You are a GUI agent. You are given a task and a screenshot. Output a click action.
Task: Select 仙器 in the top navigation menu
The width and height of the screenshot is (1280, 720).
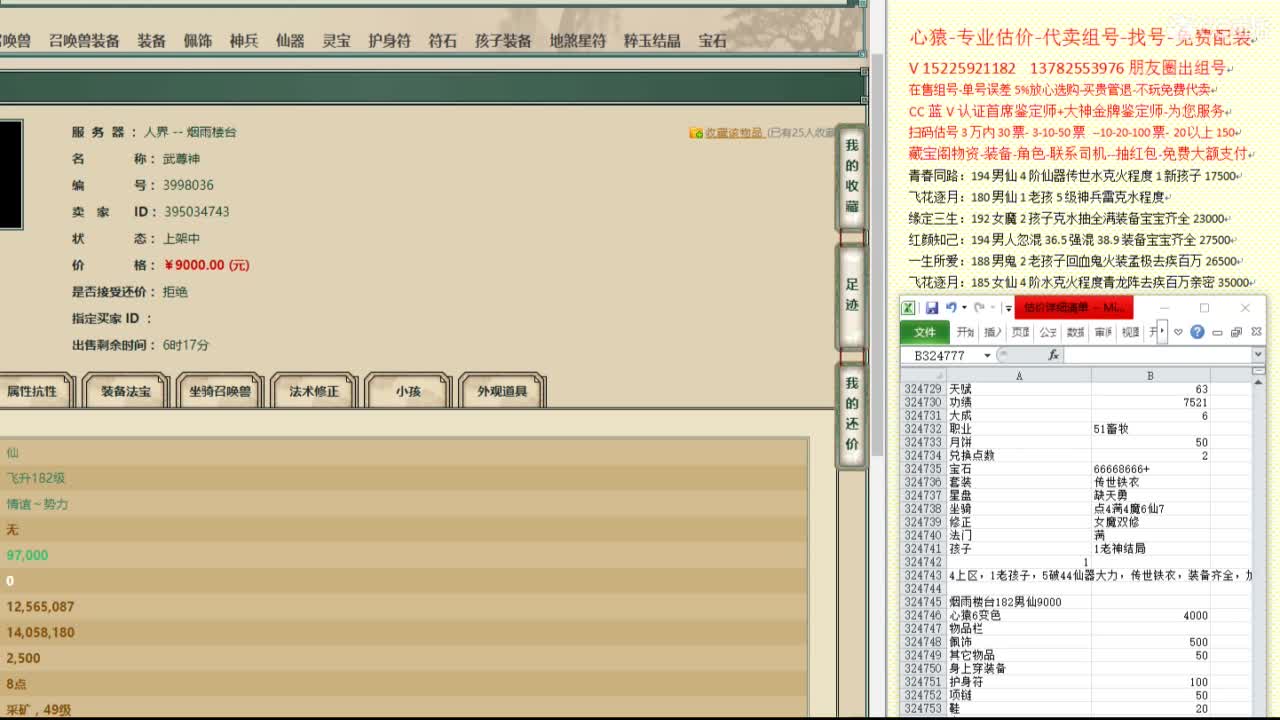click(289, 41)
